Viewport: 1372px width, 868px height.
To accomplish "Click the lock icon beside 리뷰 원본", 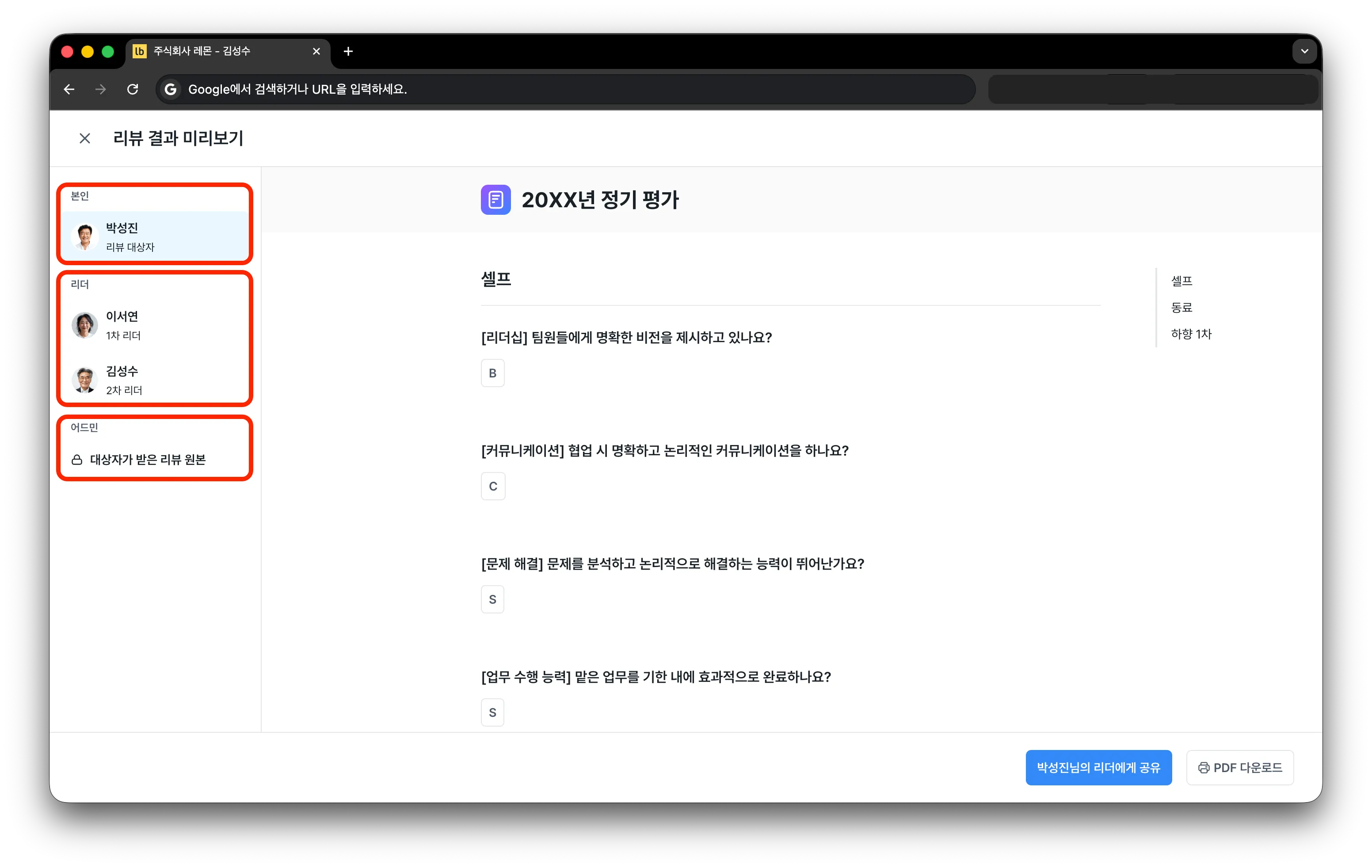I will pyautogui.click(x=77, y=460).
